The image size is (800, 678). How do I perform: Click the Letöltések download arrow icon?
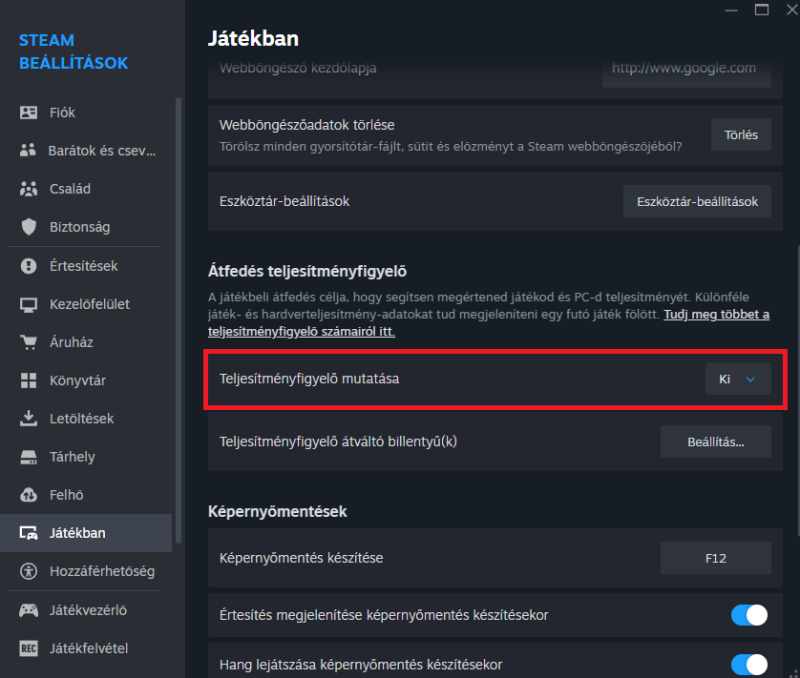pos(29,418)
